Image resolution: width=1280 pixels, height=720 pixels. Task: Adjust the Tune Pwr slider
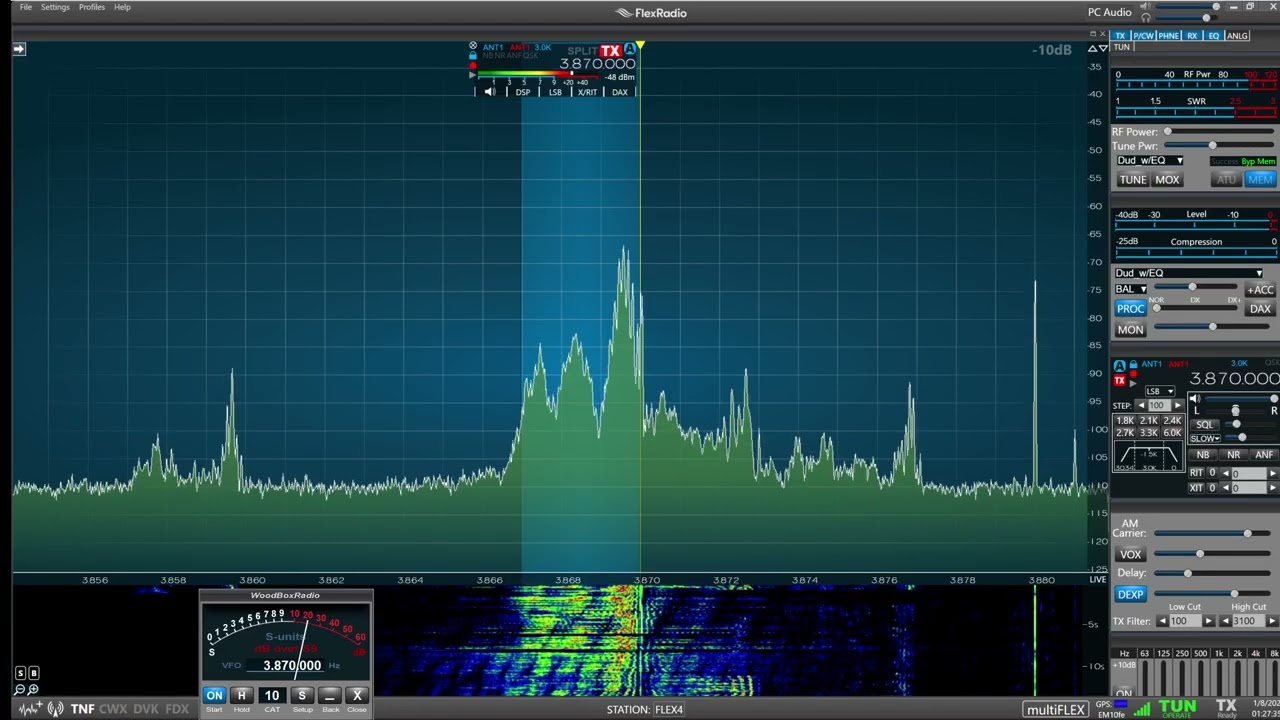(x=1218, y=146)
